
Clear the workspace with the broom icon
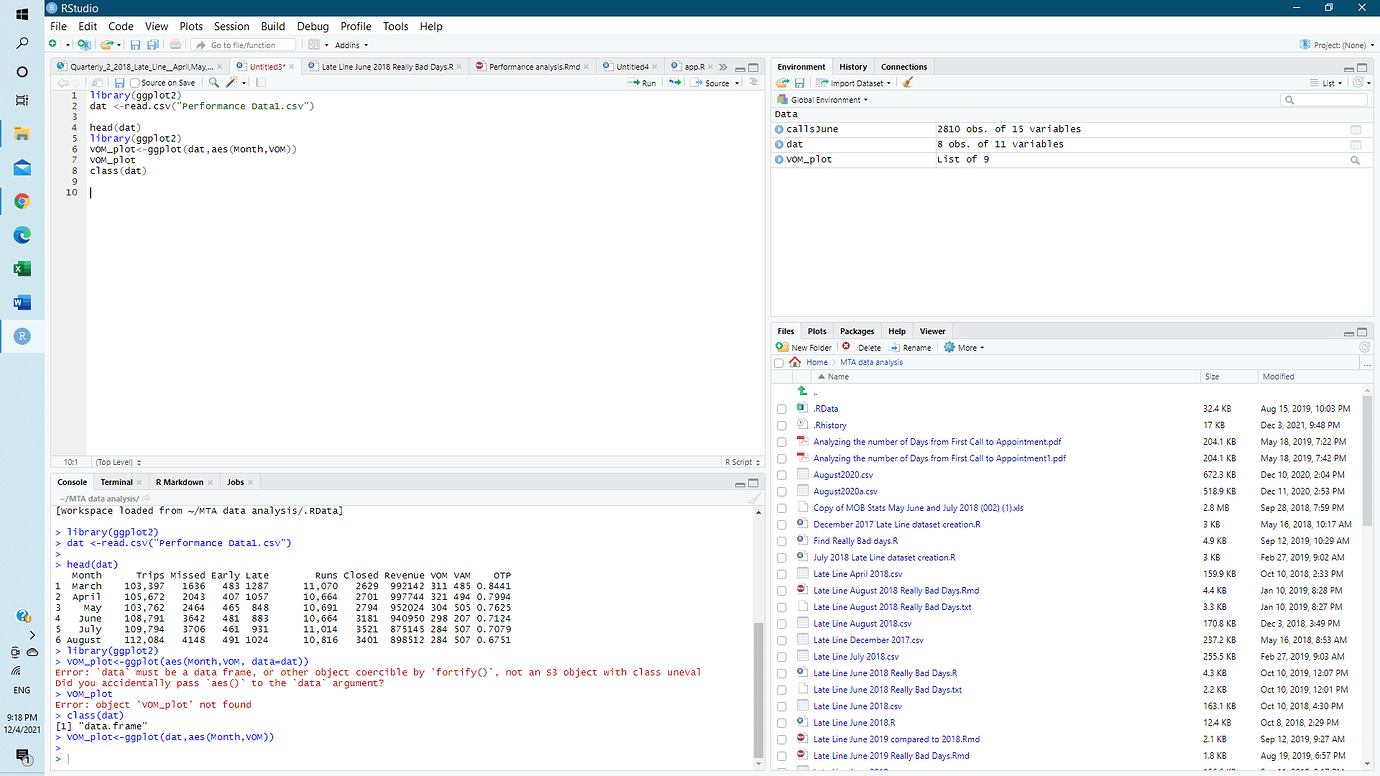coord(908,83)
